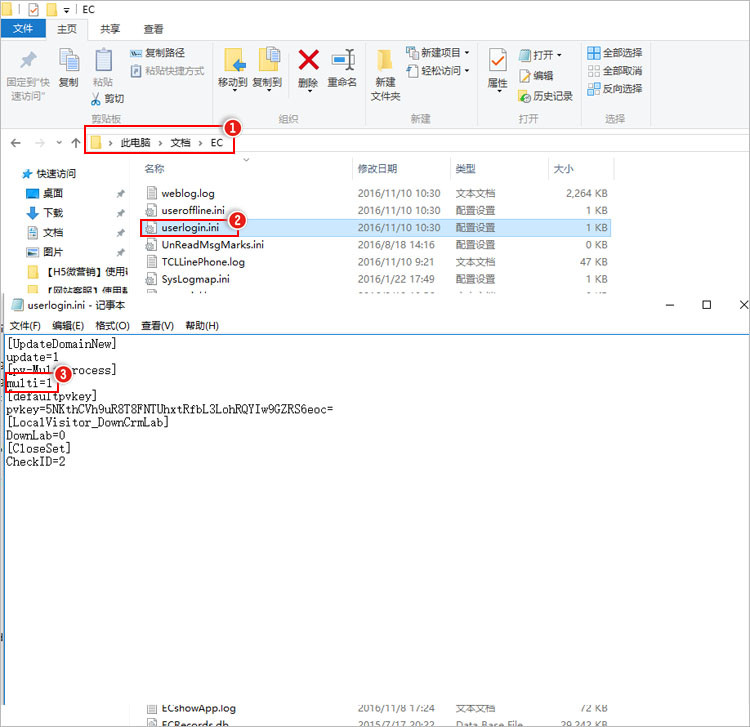Switch to the Share (共享) tab

coord(110,29)
